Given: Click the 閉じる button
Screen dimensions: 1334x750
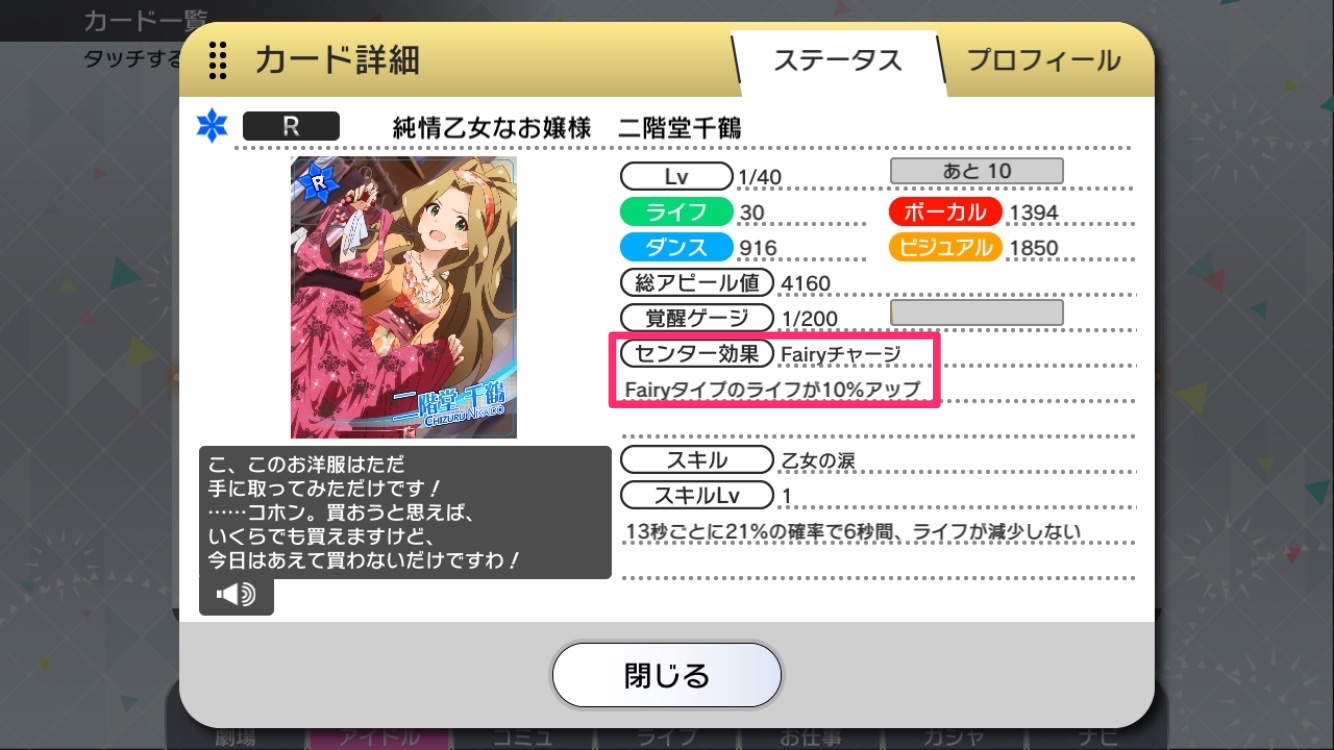Looking at the screenshot, I should (667, 675).
